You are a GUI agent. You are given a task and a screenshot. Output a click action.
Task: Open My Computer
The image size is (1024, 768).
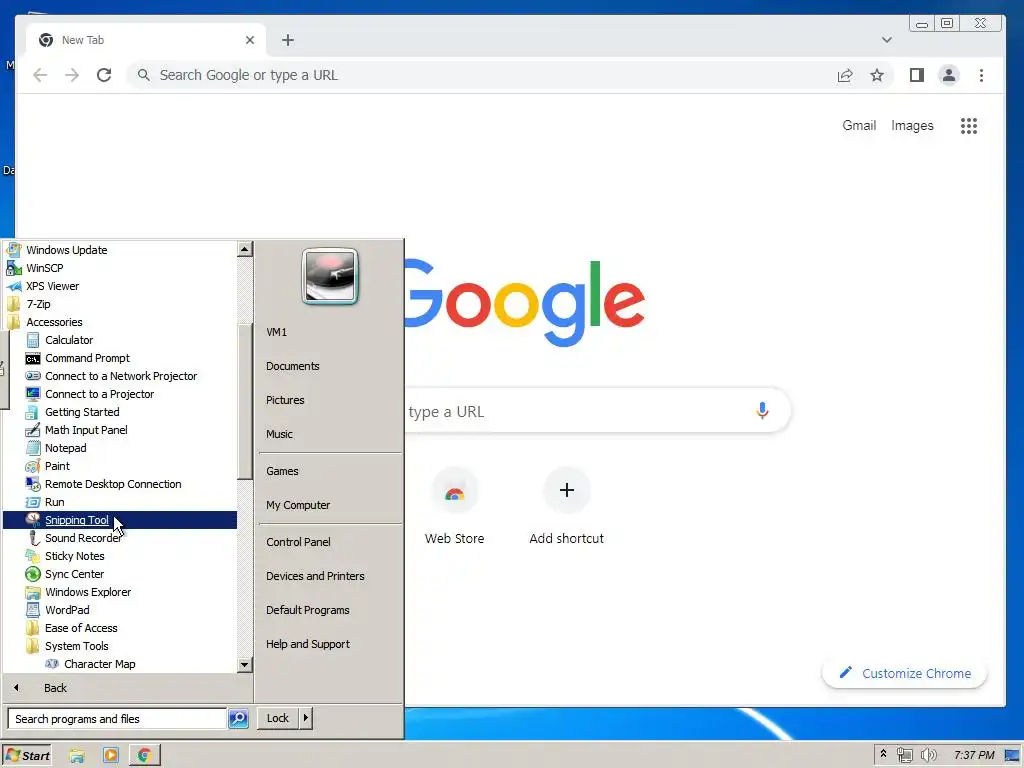(x=298, y=505)
